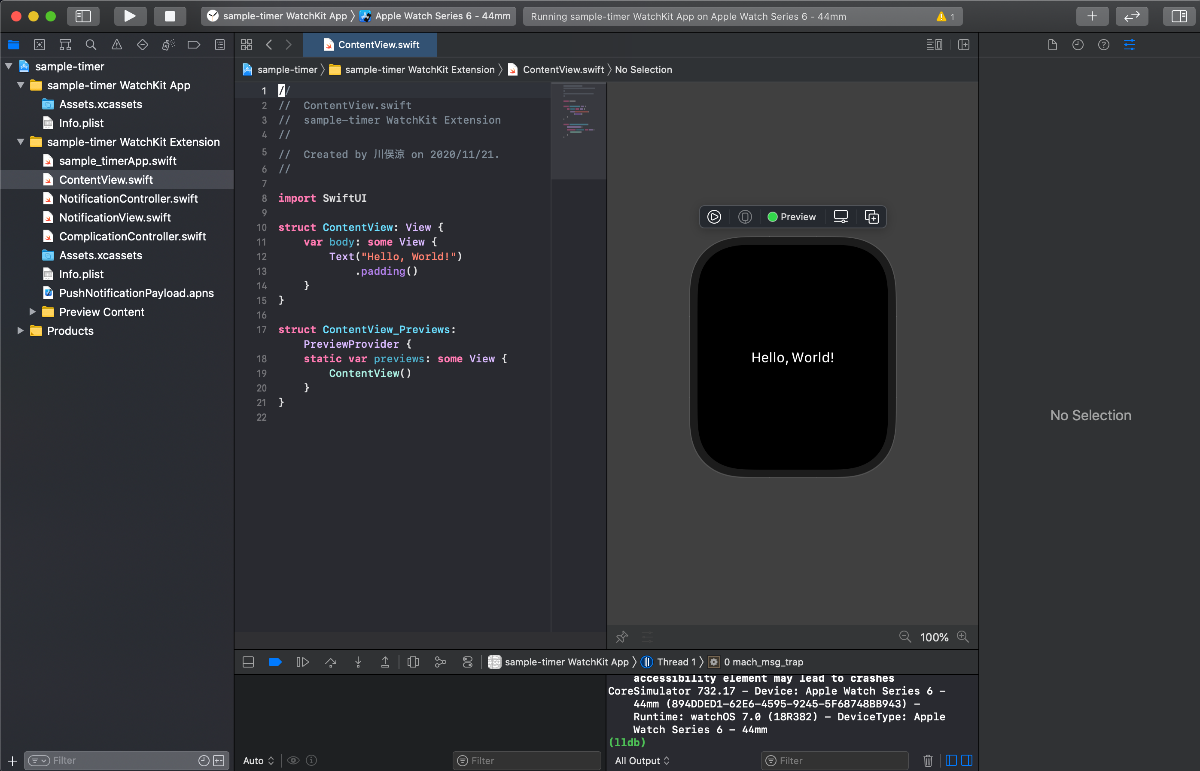Duplicate the preview
The image size is (1200, 771).
pyautogui.click(x=871, y=217)
